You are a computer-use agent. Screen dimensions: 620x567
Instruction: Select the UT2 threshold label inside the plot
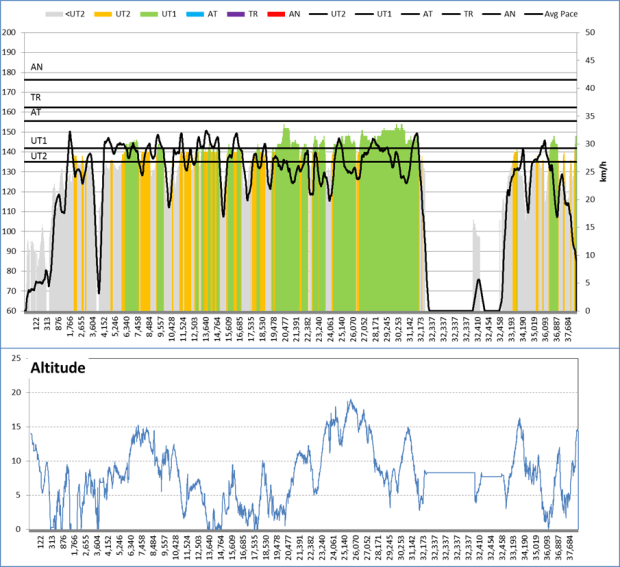click(39, 156)
